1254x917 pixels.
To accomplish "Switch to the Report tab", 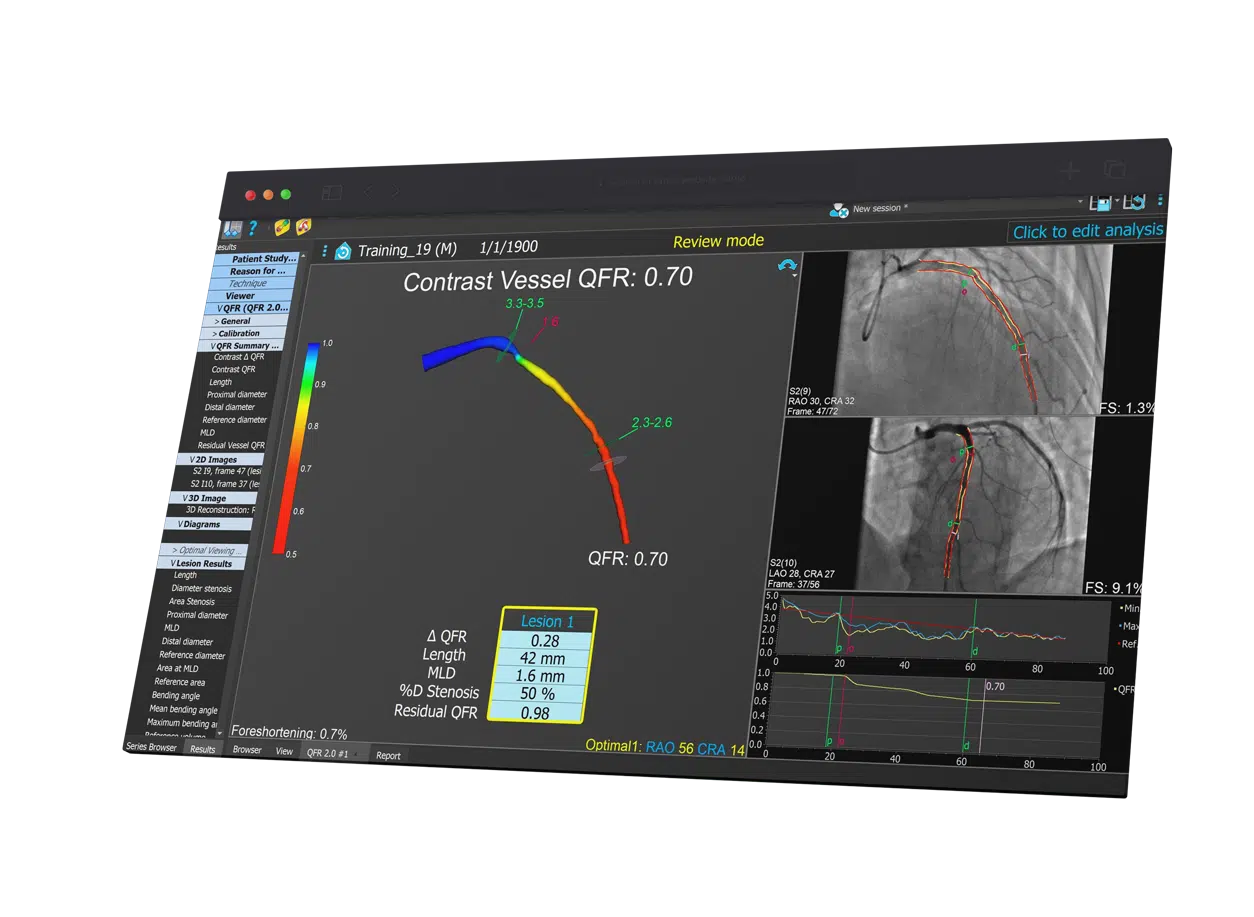I will pyautogui.click(x=388, y=756).
